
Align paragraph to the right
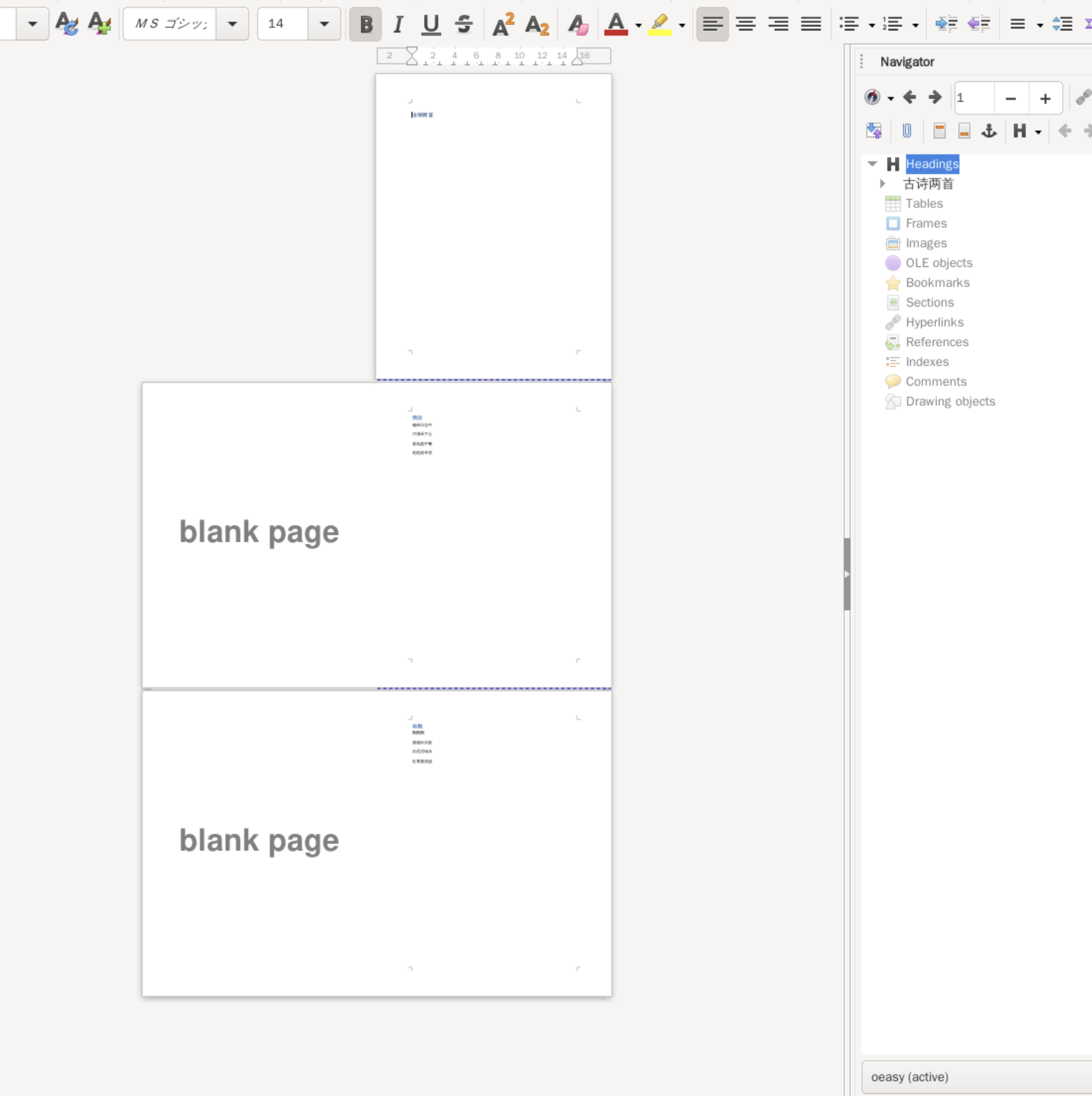point(779,24)
